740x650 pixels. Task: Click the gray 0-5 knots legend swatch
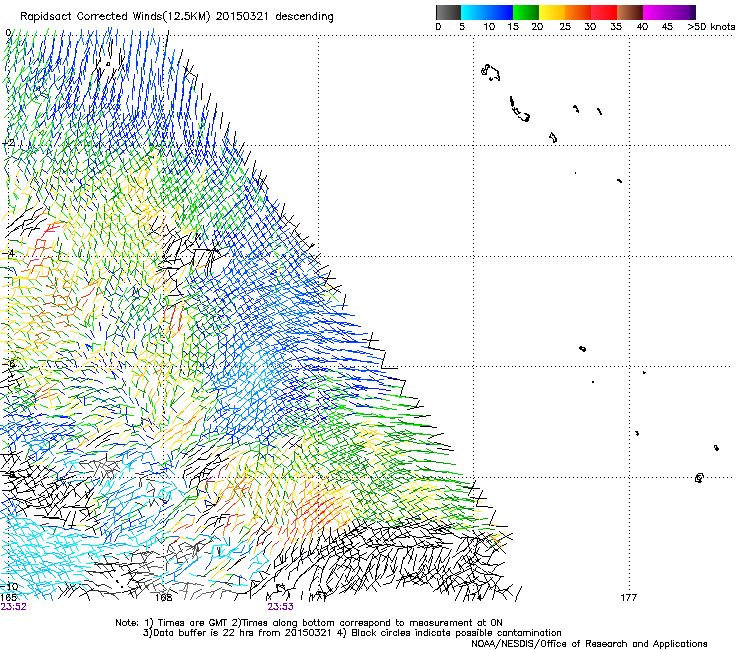tap(448, 12)
